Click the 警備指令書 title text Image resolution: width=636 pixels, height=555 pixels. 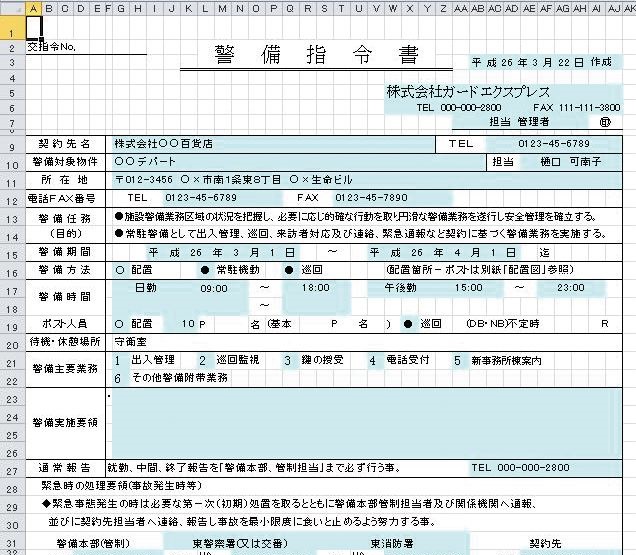[316, 55]
